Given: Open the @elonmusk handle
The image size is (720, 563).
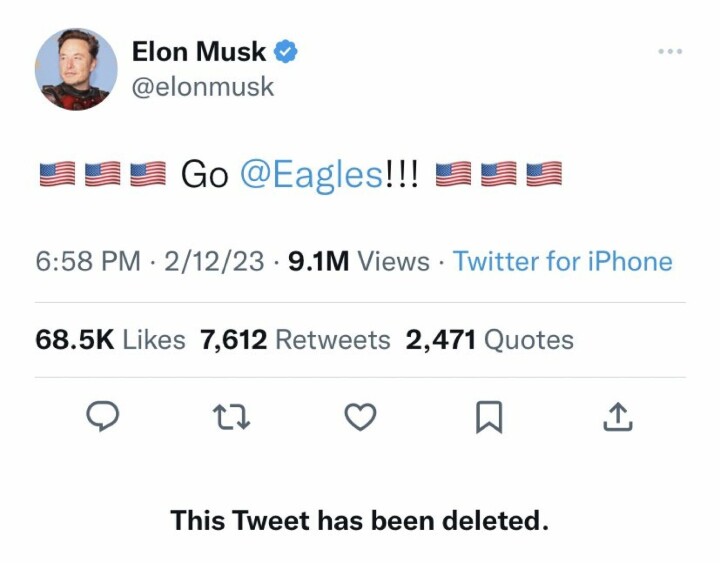Looking at the screenshot, I should 202,87.
